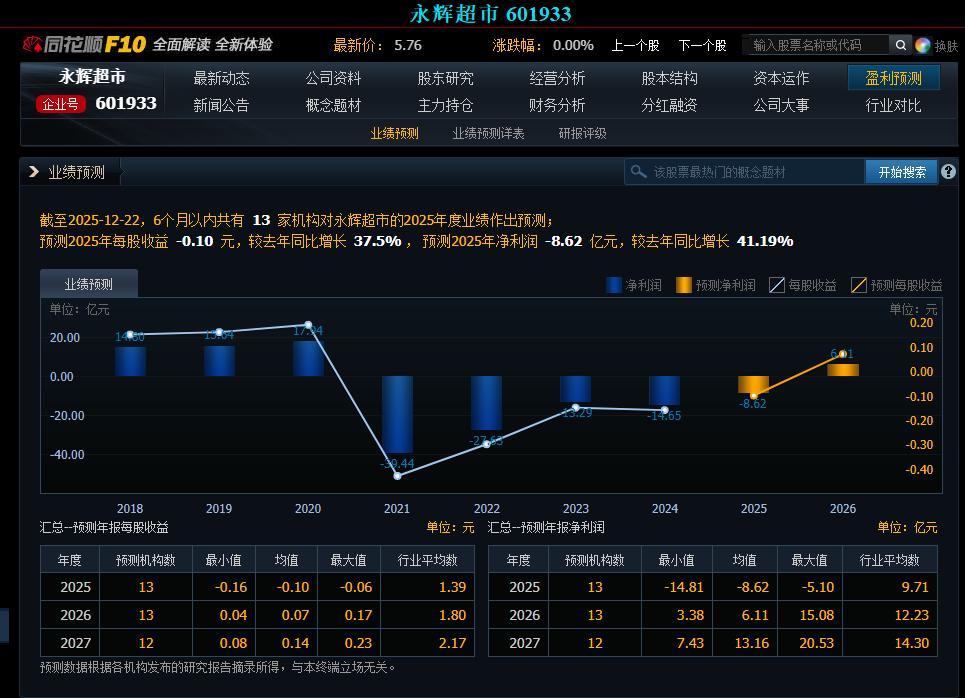
Task: Switch to the 业绩预测 sub-tab
Action: click(394, 134)
